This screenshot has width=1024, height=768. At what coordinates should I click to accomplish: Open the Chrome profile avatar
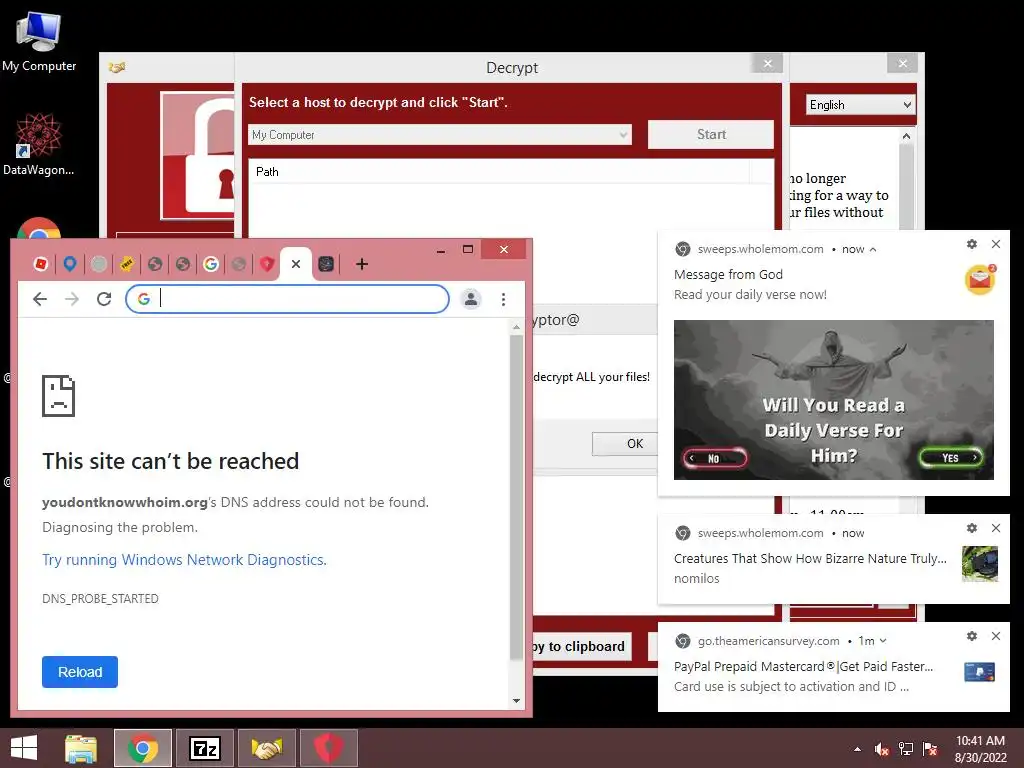point(471,299)
